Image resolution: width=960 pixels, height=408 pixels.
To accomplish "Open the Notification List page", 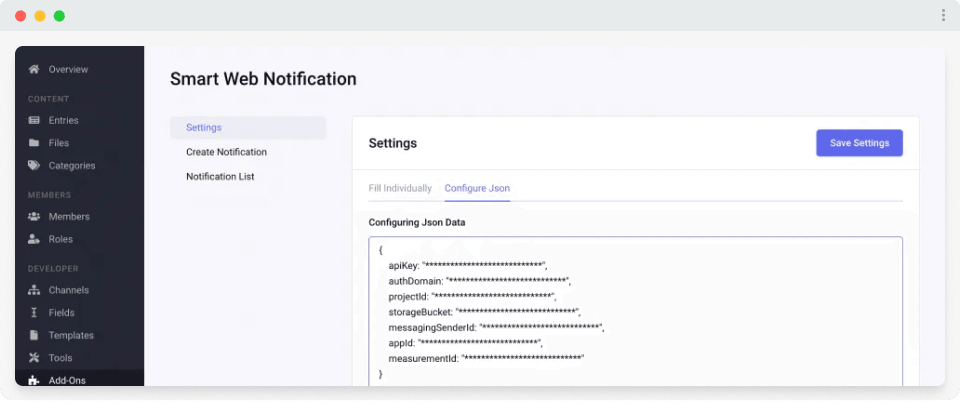I will 220,176.
